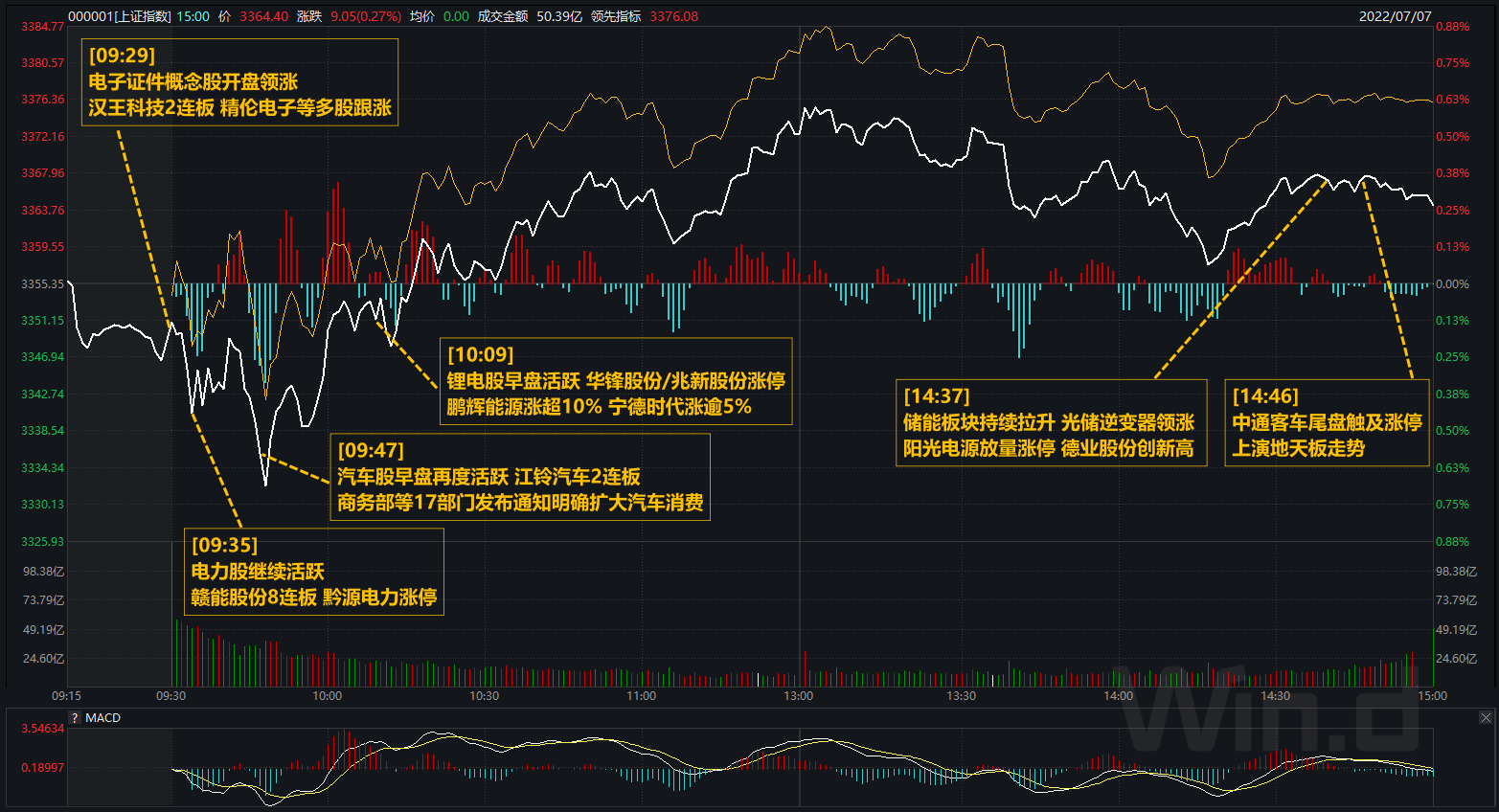Click the 3355.35 baseline price label
1499x812 pixels.
click(x=43, y=284)
